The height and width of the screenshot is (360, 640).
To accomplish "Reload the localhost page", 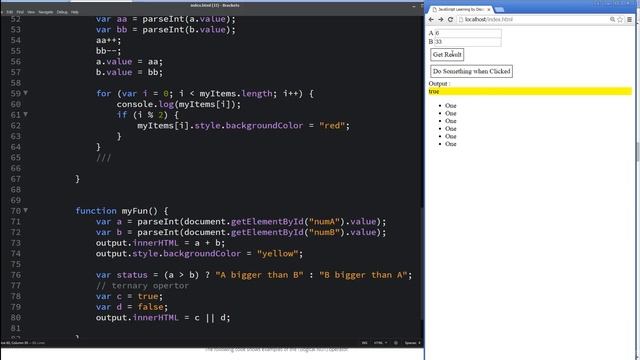I will coord(450,20).
